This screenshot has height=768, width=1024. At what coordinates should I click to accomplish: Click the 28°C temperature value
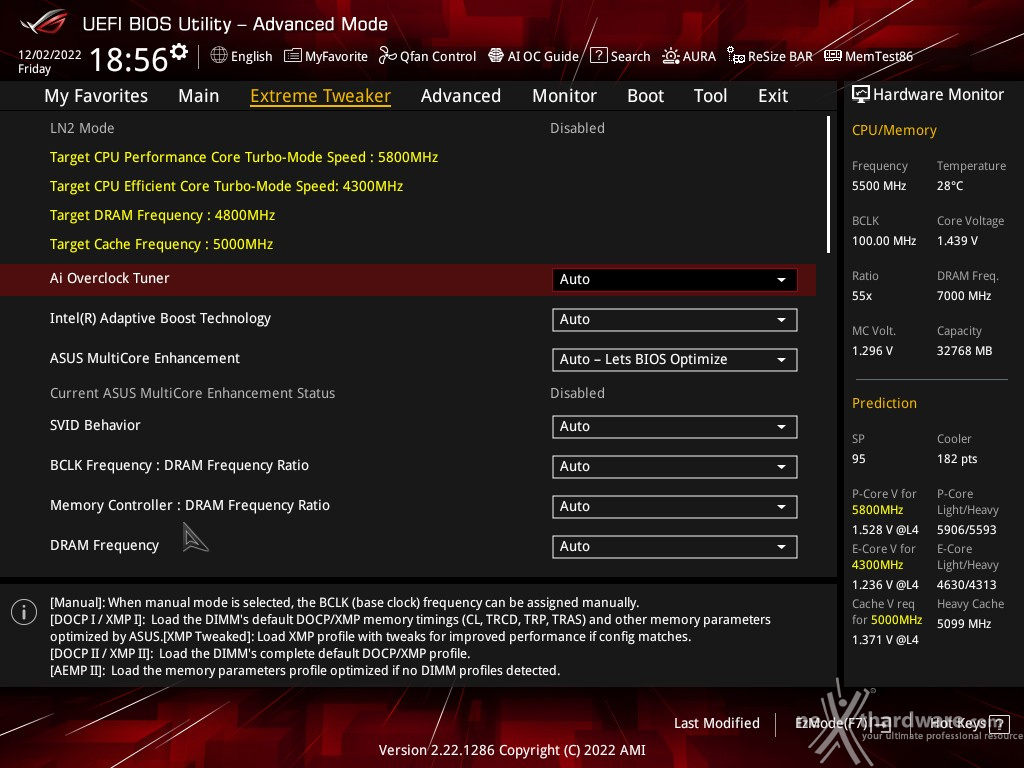(x=950, y=185)
